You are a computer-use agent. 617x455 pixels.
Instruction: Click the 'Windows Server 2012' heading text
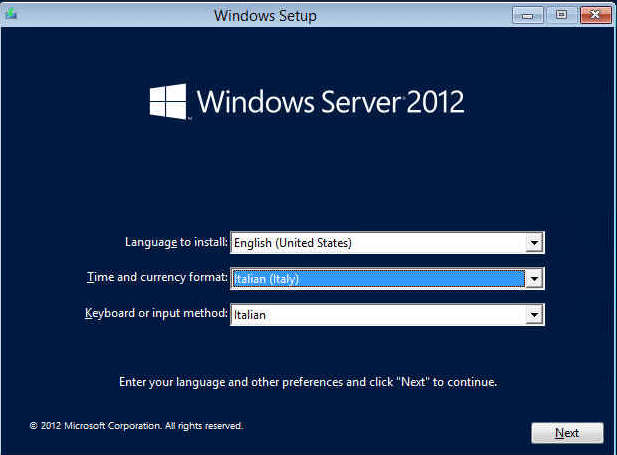click(x=331, y=102)
